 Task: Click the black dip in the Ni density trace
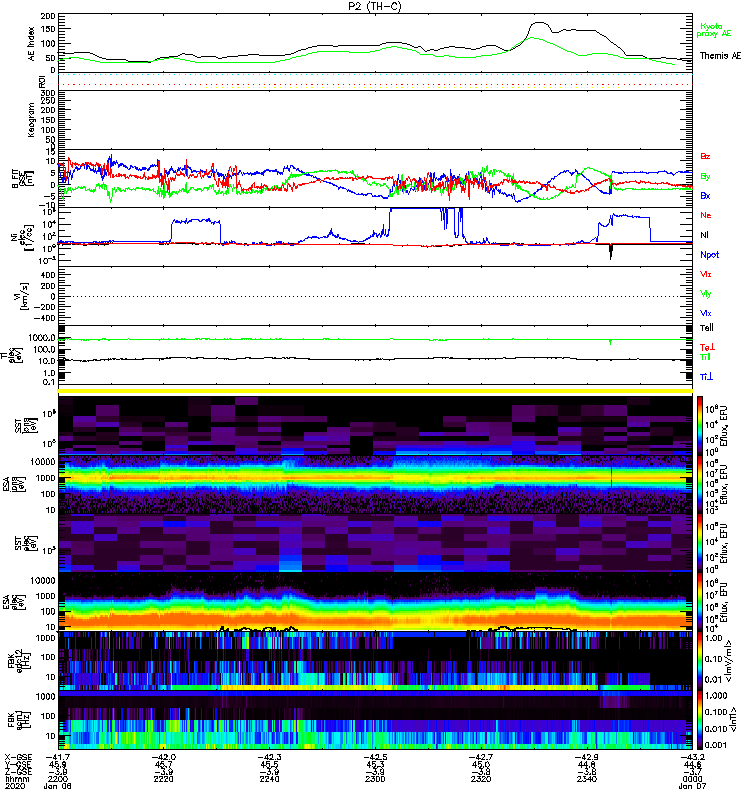[x=611, y=252]
